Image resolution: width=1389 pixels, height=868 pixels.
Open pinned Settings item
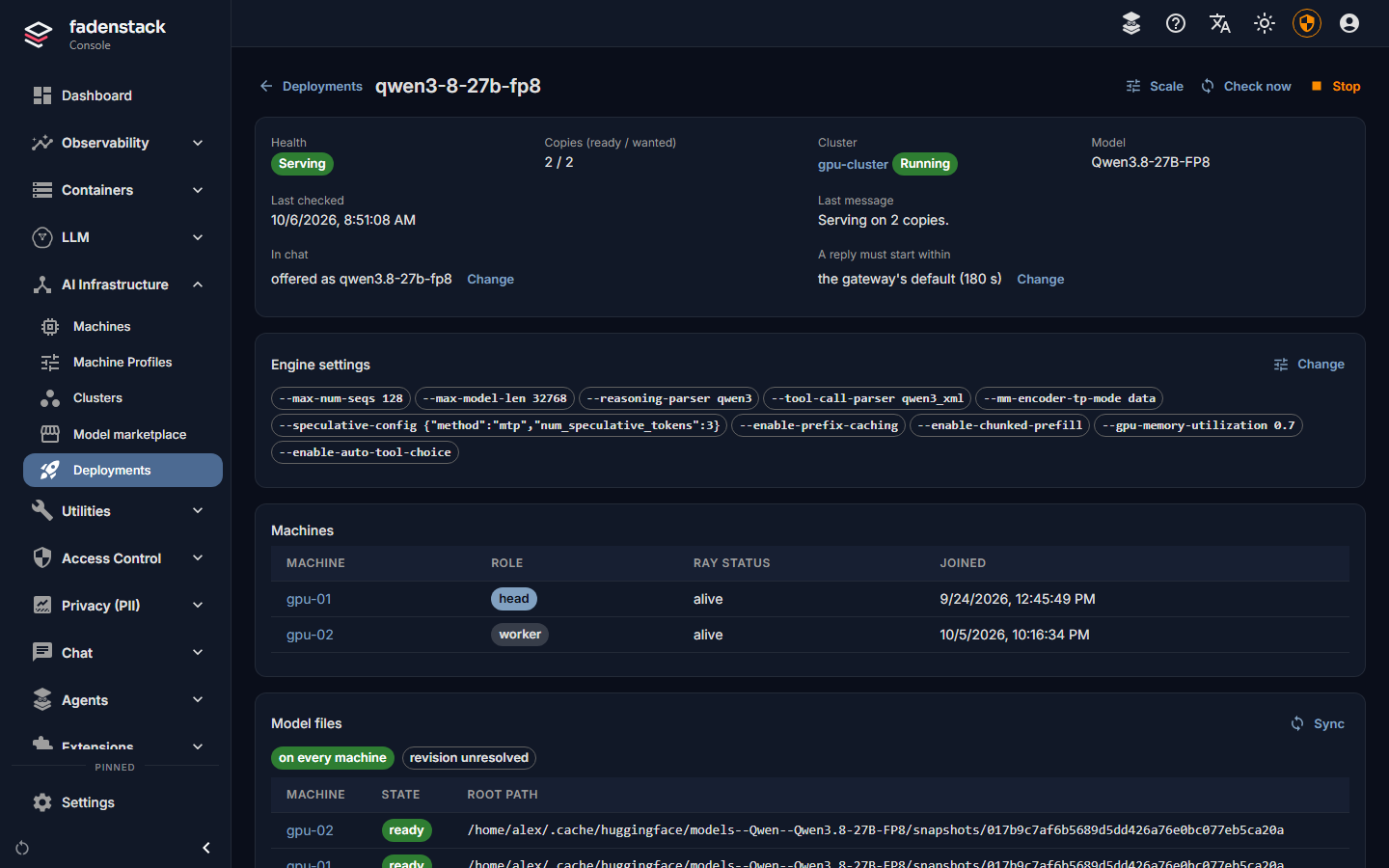point(123,802)
